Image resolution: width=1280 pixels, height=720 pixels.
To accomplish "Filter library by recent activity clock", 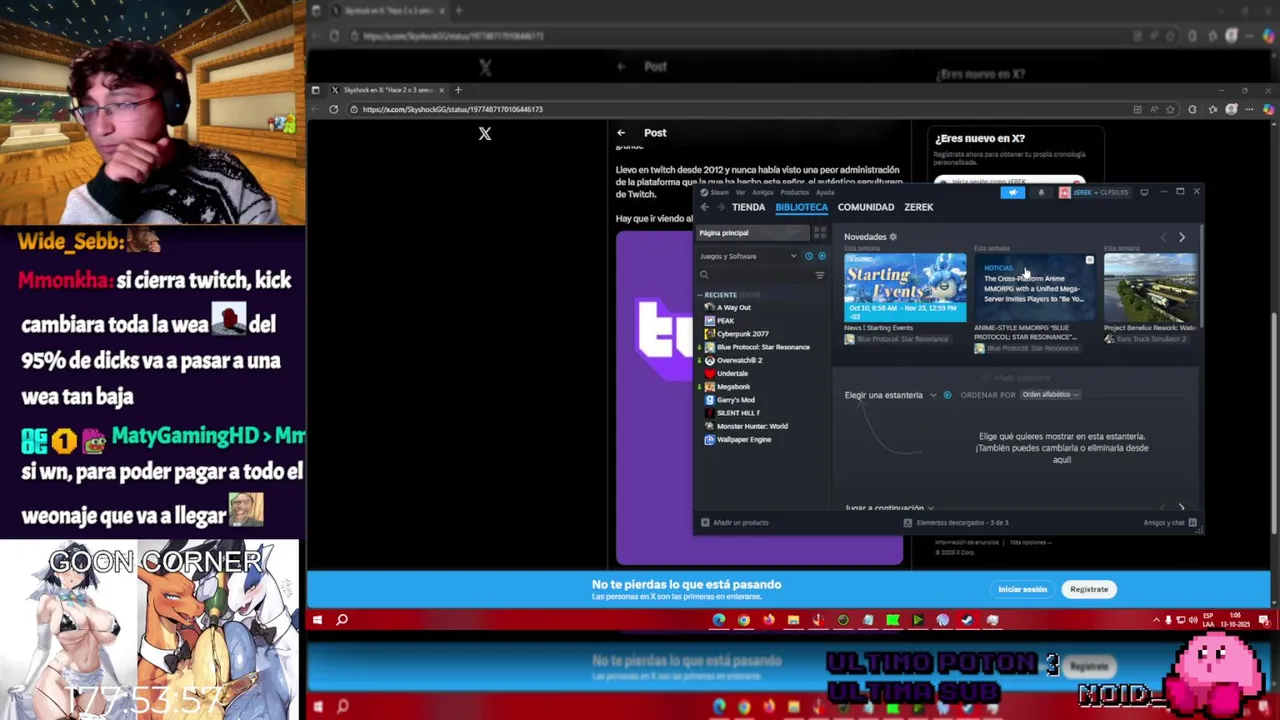I will (x=809, y=256).
